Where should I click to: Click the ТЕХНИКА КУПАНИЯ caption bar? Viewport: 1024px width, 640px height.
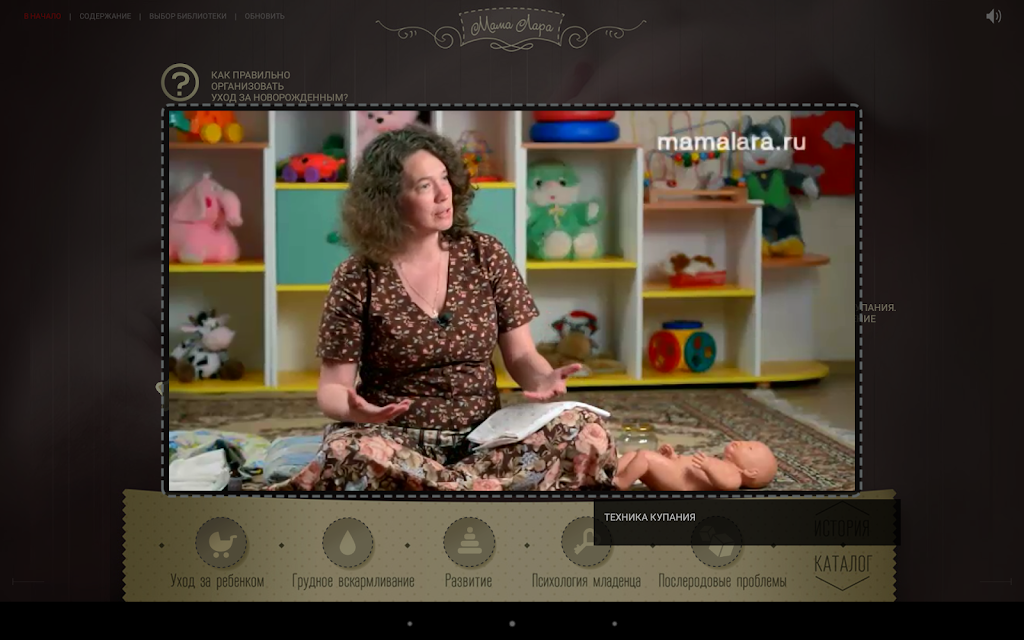tap(747, 522)
